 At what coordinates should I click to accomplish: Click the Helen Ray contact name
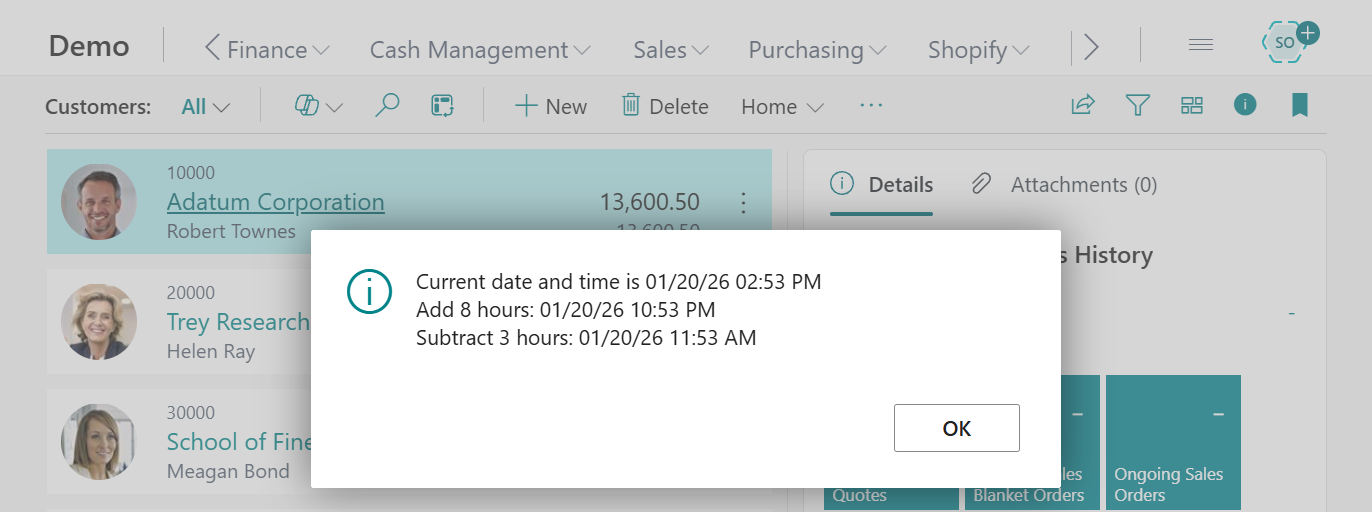(x=211, y=351)
